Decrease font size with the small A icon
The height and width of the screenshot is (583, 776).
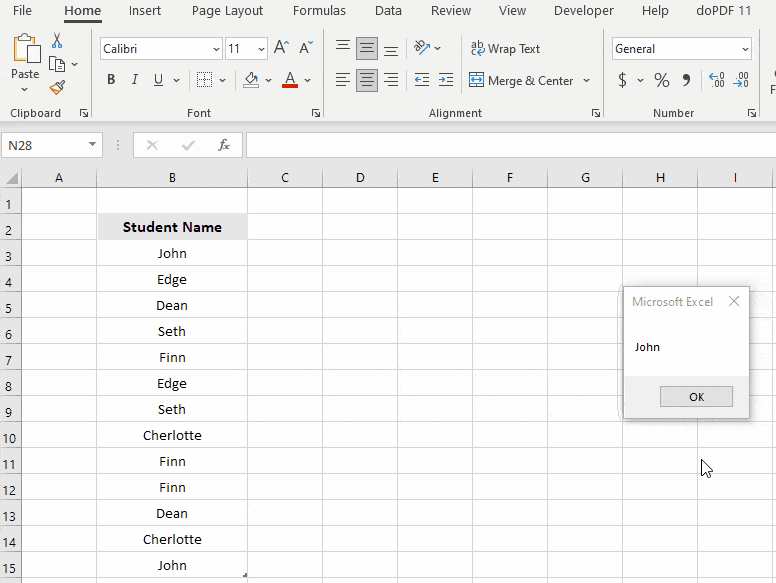(306, 48)
